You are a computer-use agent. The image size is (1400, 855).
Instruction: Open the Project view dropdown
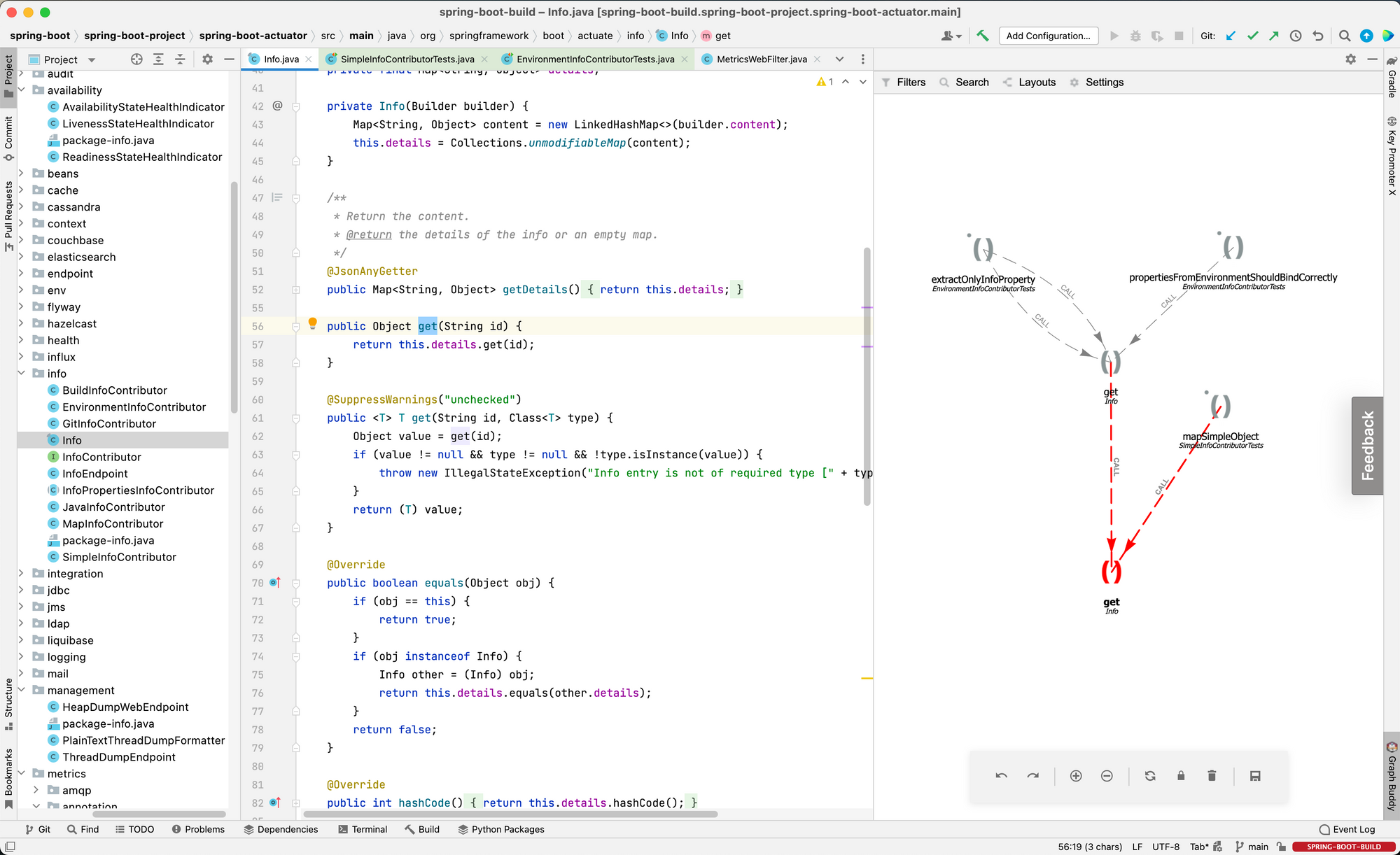pyautogui.click(x=92, y=60)
